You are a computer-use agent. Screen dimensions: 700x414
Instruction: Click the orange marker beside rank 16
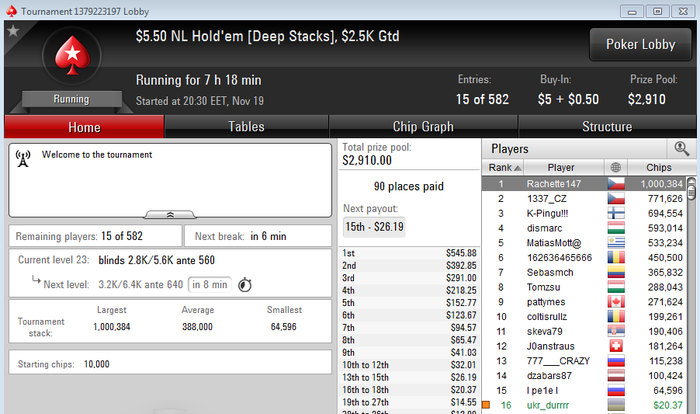(x=486, y=405)
